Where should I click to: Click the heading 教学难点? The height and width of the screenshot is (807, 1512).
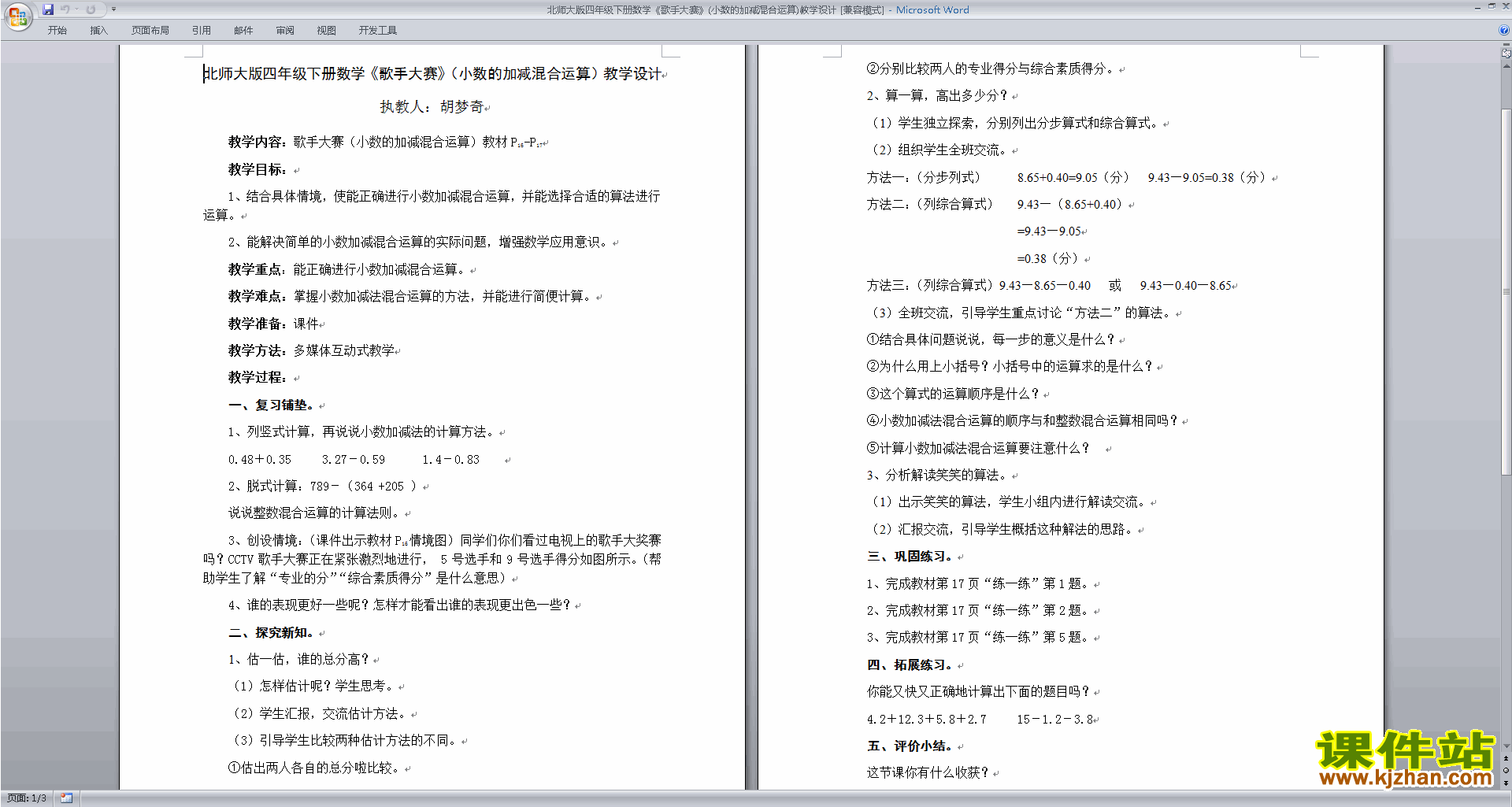point(257,297)
